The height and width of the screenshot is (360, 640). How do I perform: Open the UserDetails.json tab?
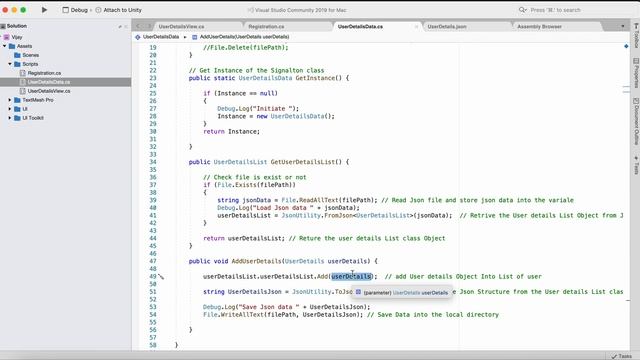[447, 27]
